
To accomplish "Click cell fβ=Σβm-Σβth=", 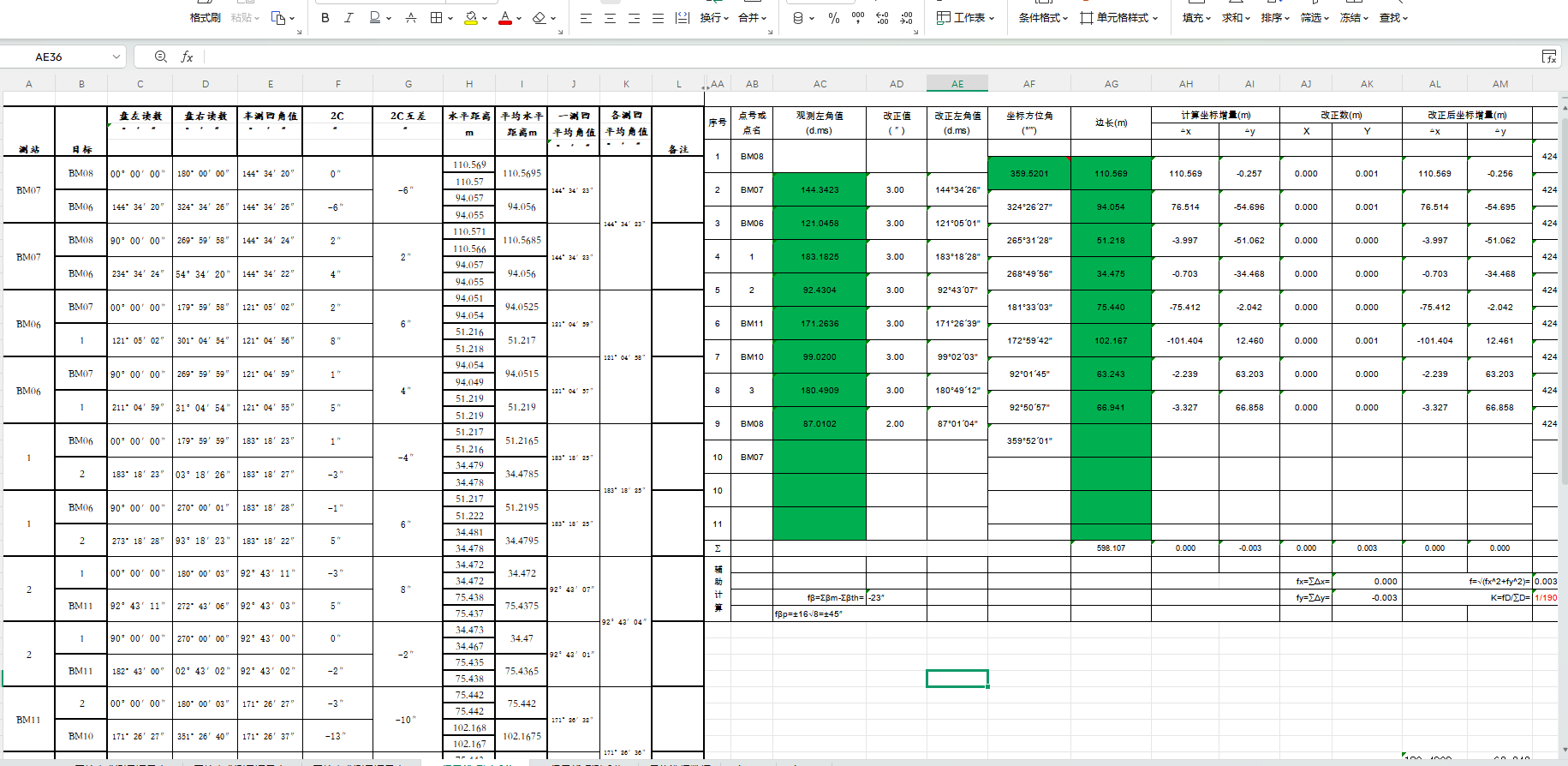I will [x=820, y=598].
